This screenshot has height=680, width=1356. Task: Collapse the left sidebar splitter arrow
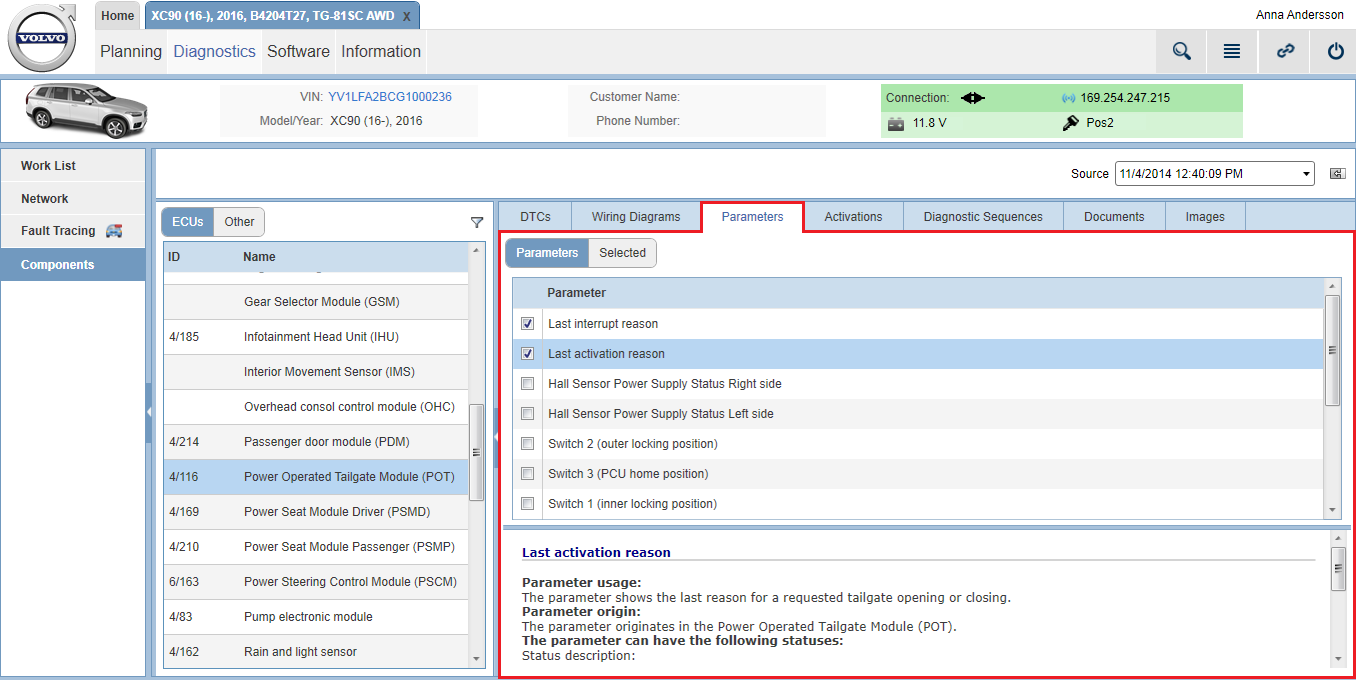point(149,411)
